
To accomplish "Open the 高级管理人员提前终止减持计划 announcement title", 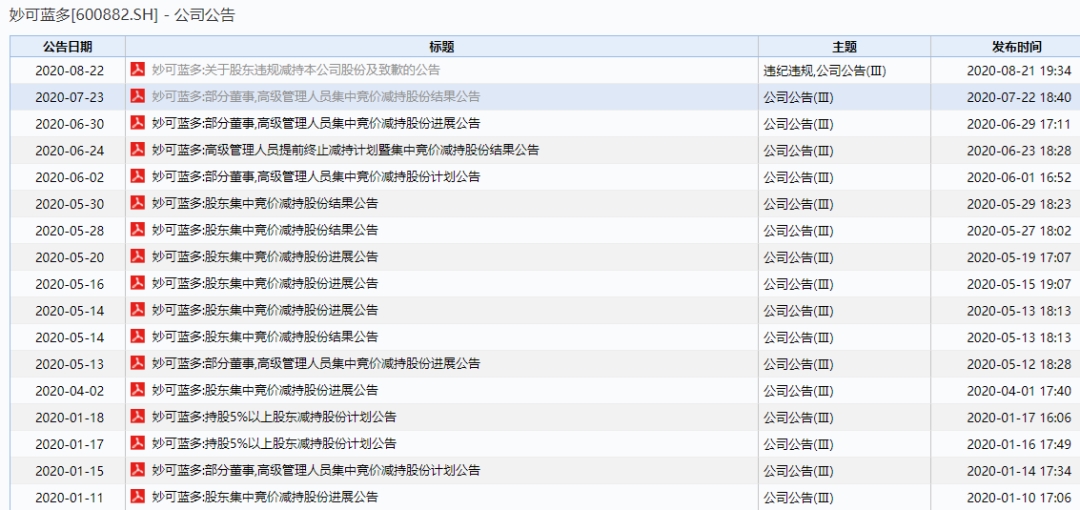I will 345,150.
